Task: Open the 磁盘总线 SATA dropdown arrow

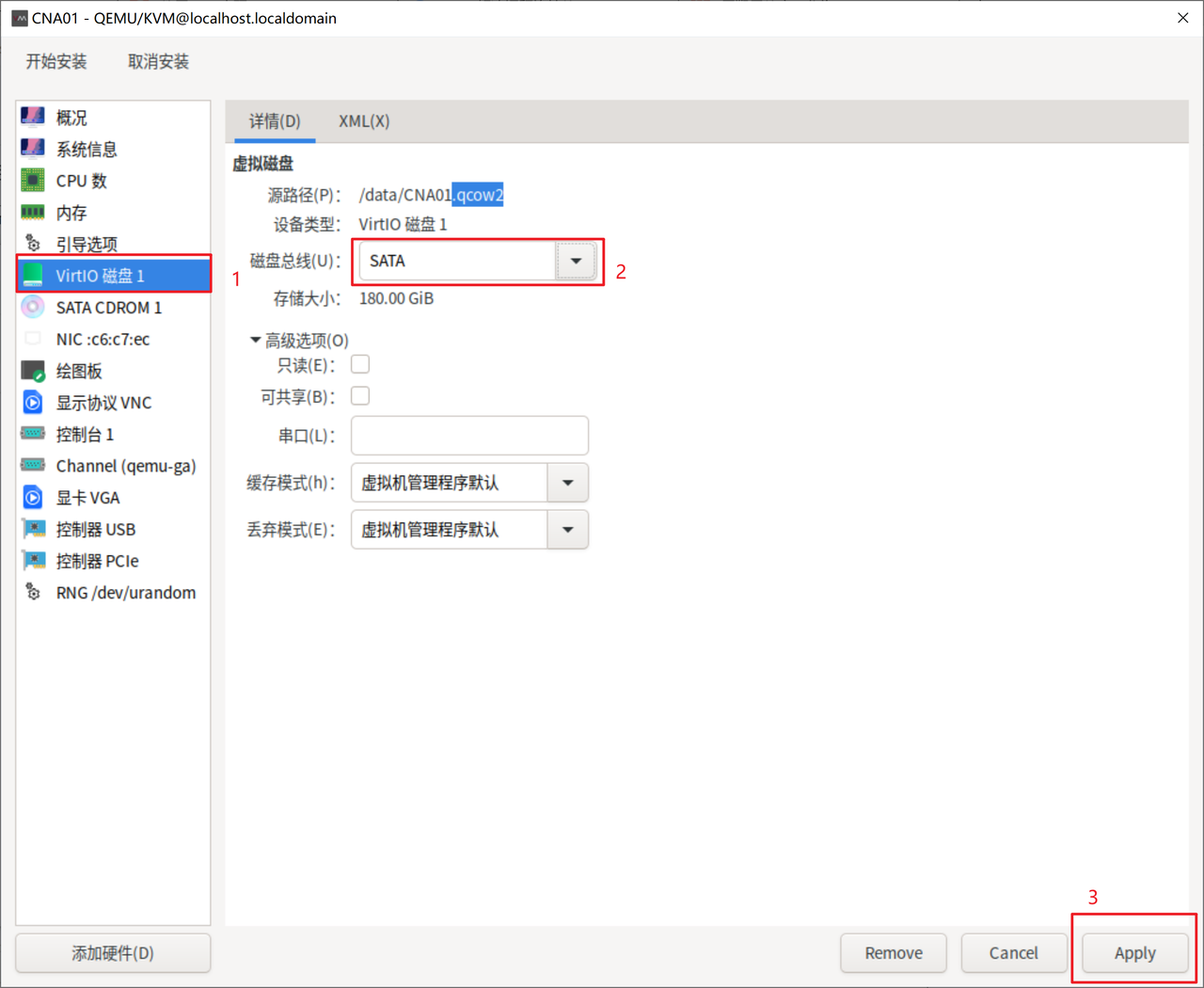Action: click(576, 262)
